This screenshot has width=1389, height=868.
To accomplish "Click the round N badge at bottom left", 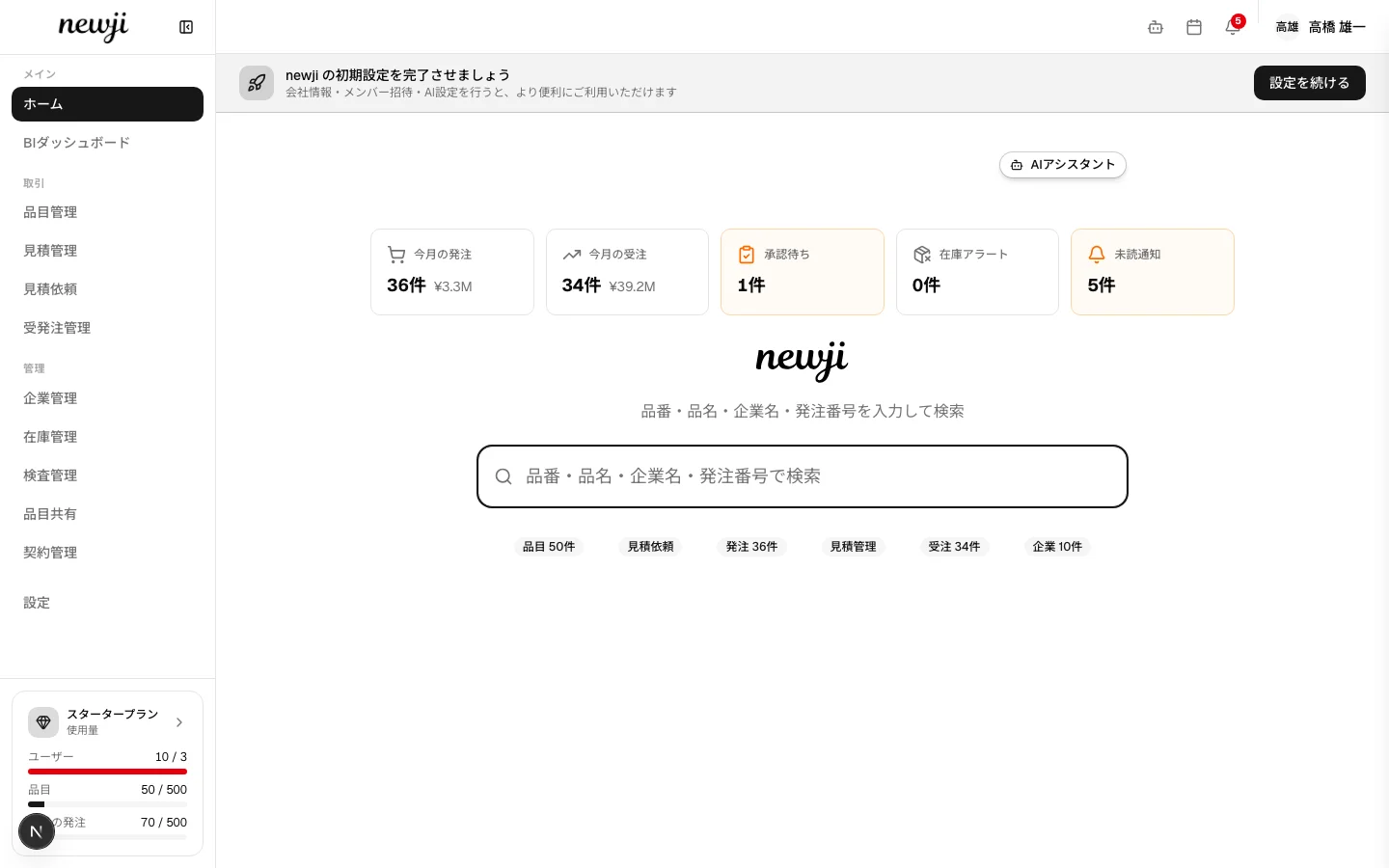I will [37, 831].
